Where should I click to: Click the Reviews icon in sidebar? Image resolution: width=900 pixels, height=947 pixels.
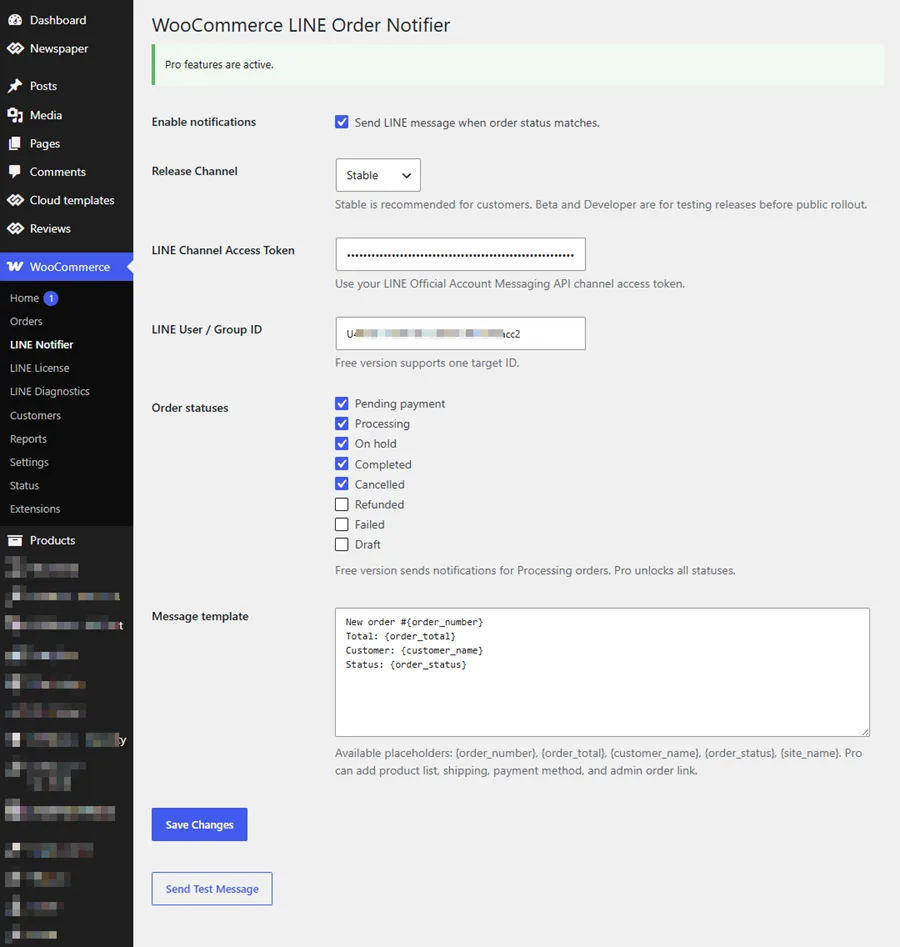[15, 228]
